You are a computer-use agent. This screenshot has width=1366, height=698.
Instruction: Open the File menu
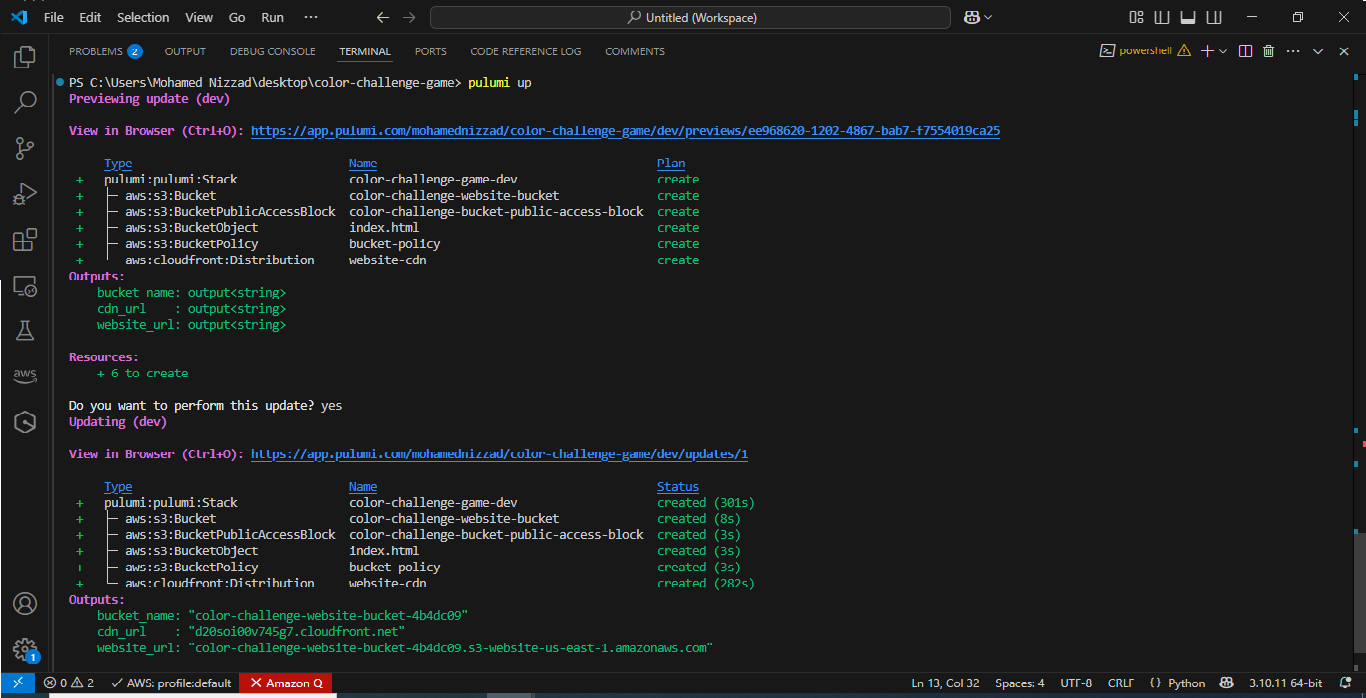click(54, 17)
